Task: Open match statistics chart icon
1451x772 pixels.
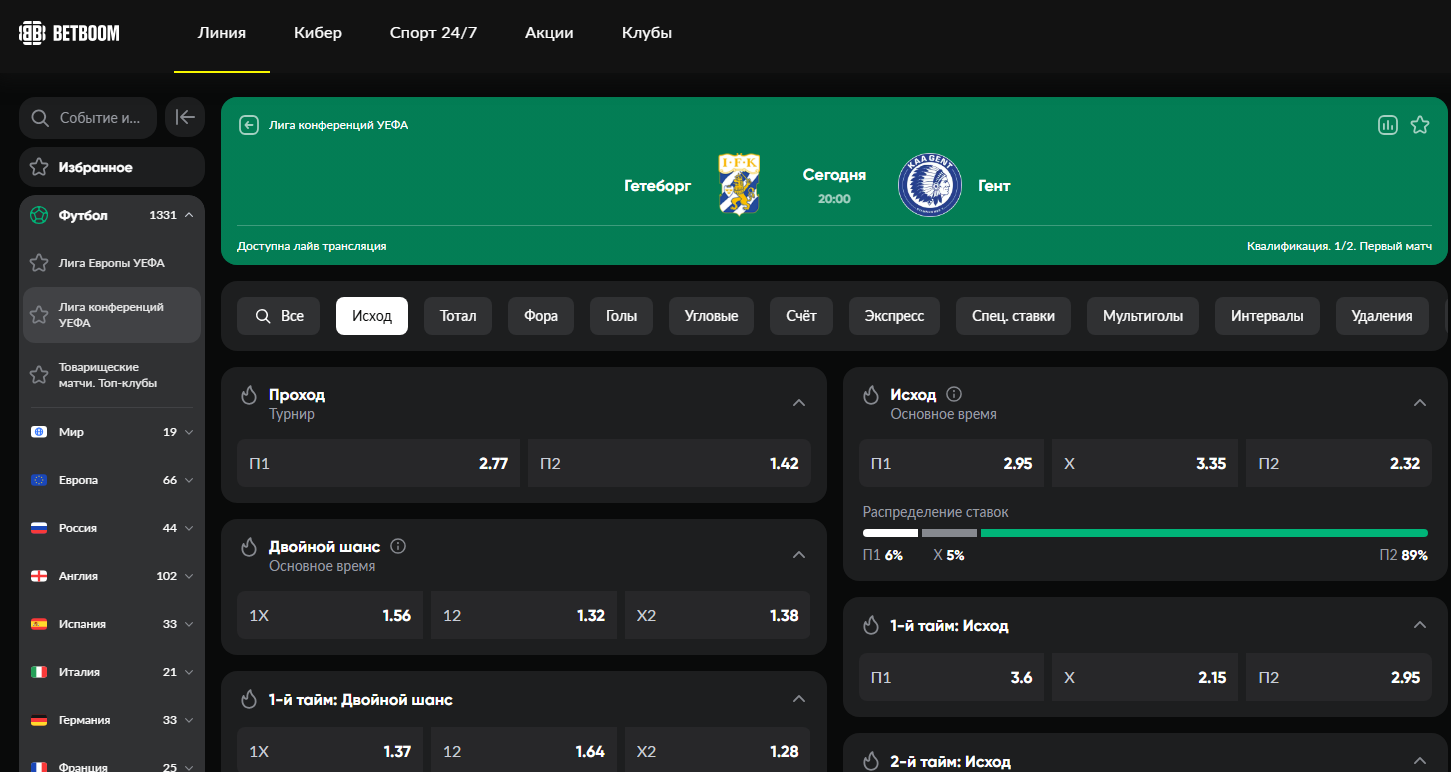Action: pyautogui.click(x=1388, y=125)
